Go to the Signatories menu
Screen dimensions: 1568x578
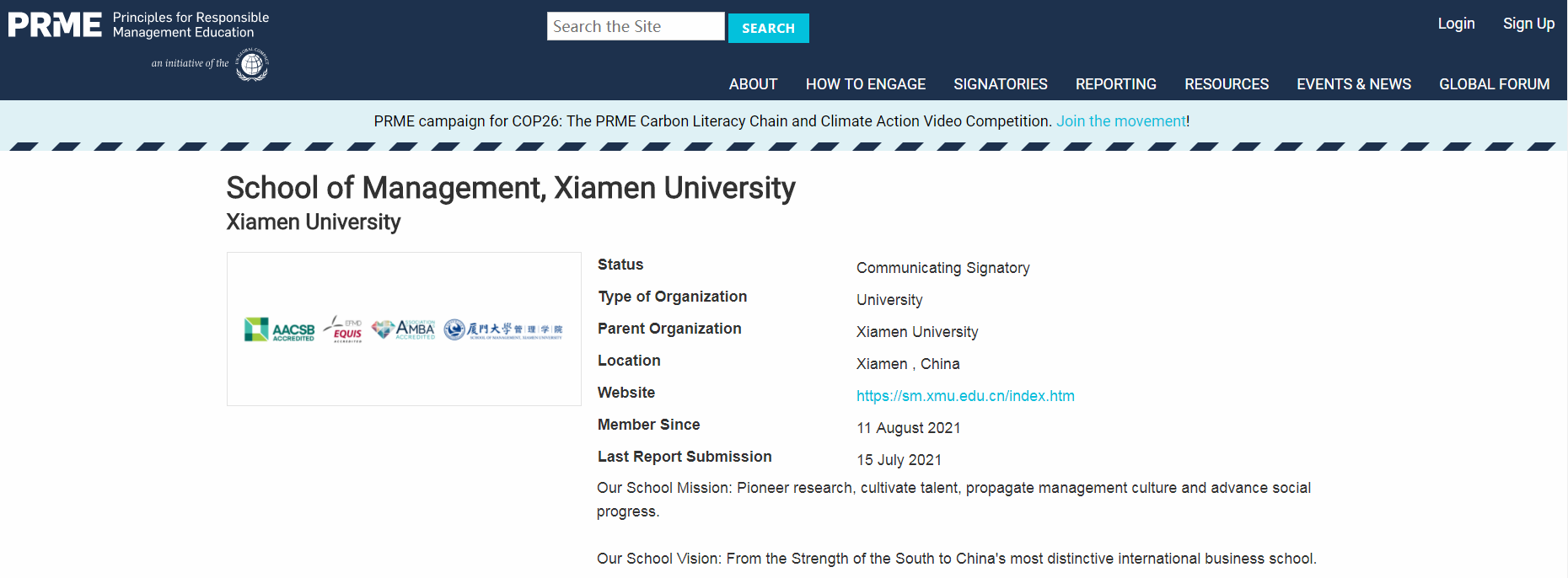pos(1000,84)
